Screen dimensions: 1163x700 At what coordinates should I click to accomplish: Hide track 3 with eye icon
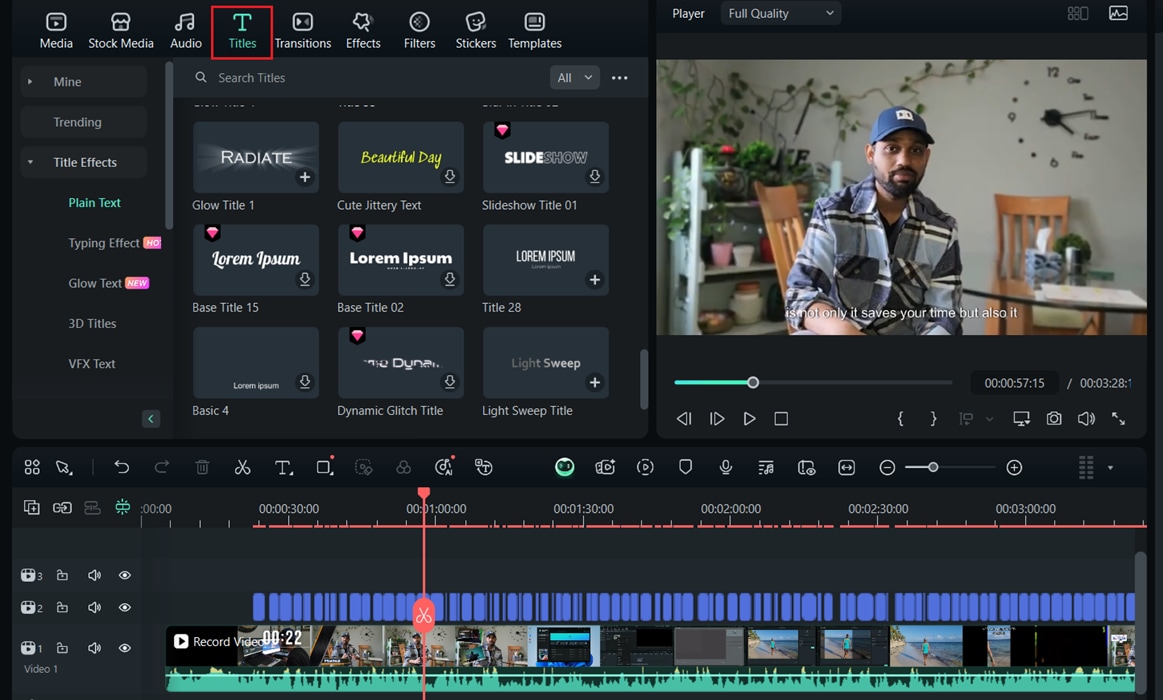click(125, 575)
